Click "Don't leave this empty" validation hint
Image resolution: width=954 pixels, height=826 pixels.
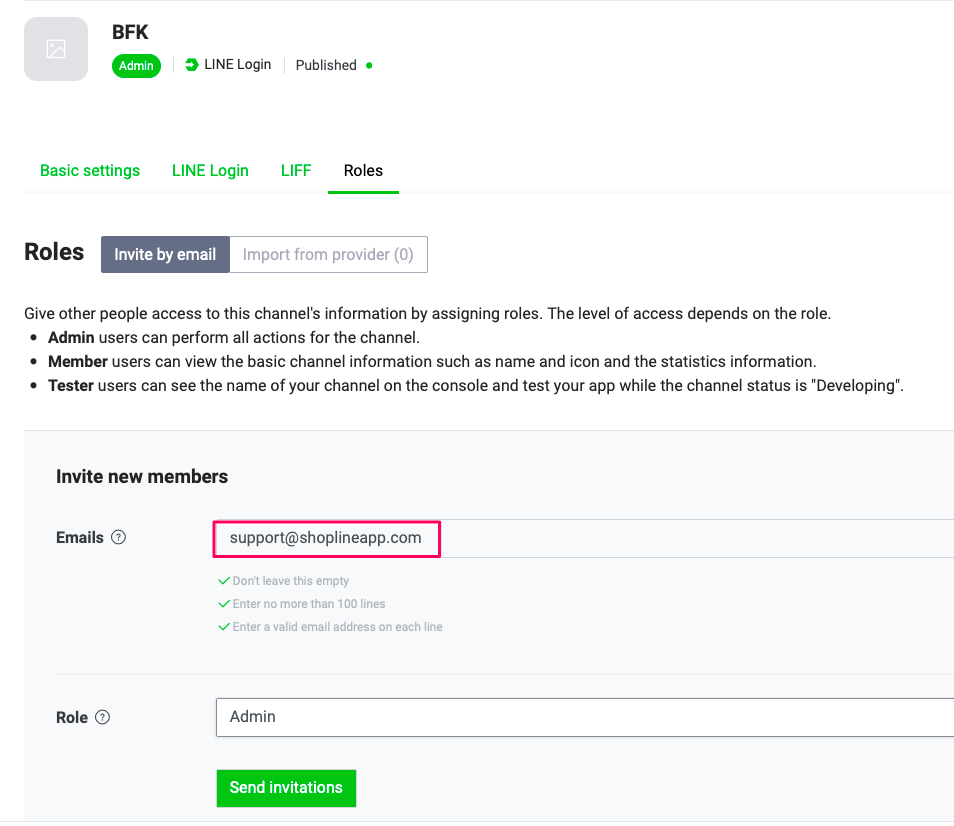click(291, 581)
